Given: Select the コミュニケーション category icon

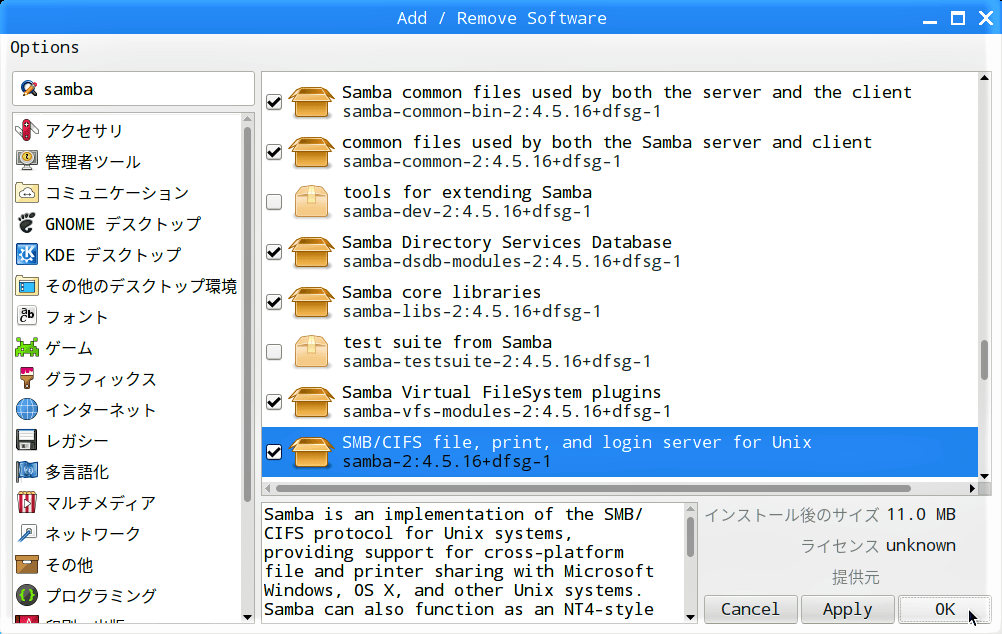Looking at the screenshot, I should click(27, 192).
